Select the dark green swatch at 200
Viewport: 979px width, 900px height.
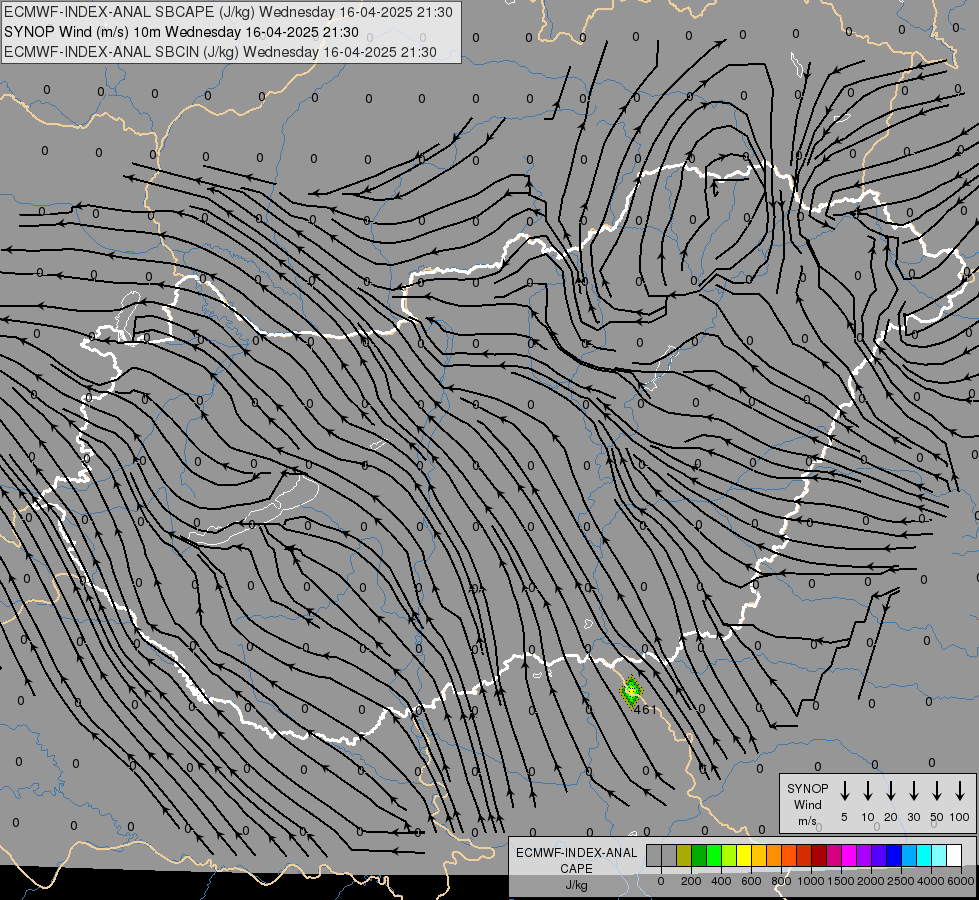point(699,856)
